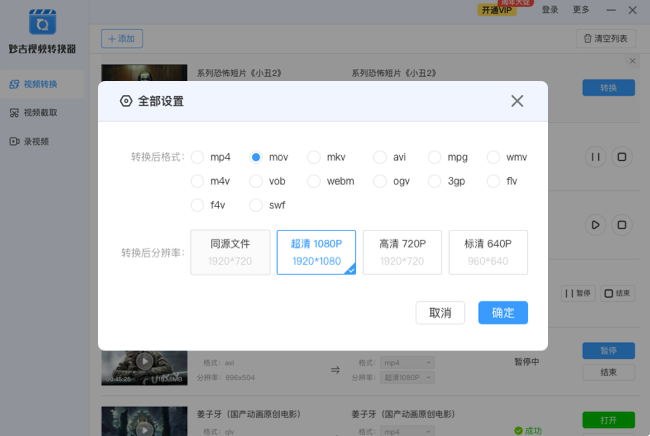
Task: Click the app logo icon
Action: point(42,22)
